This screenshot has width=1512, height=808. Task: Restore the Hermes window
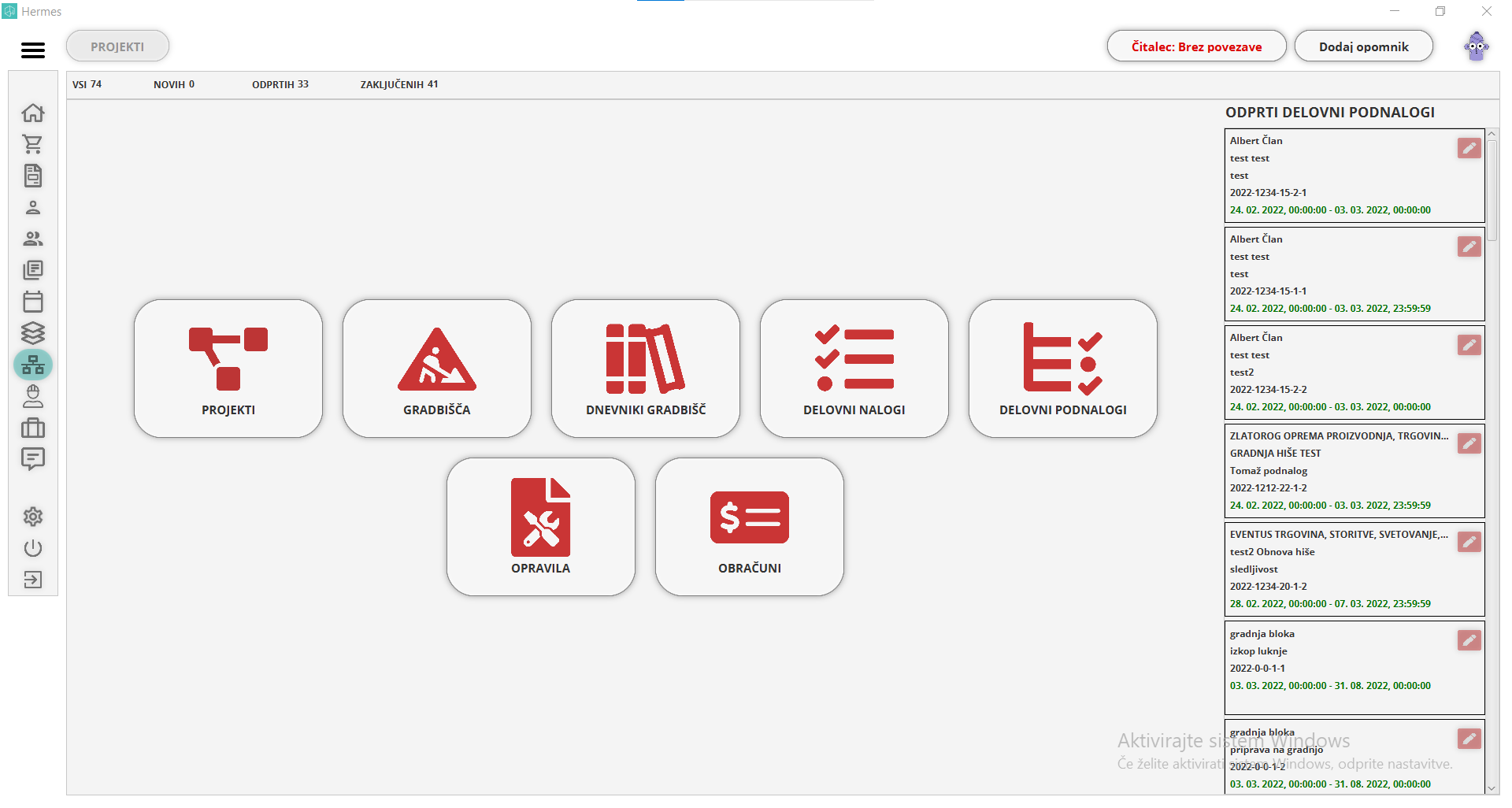click(x=1440, y=11)
